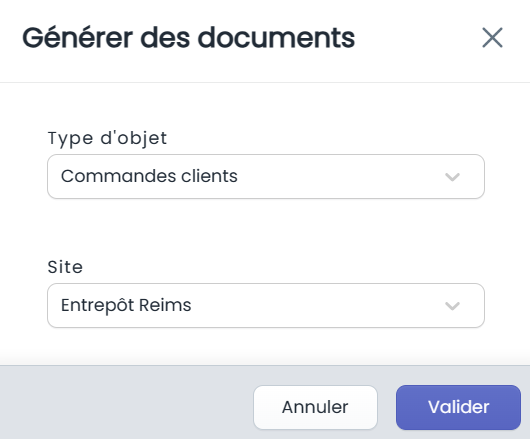Change the object type from Commandes clients
This screenshot has width=530, height=439.
tap(266, 176)
